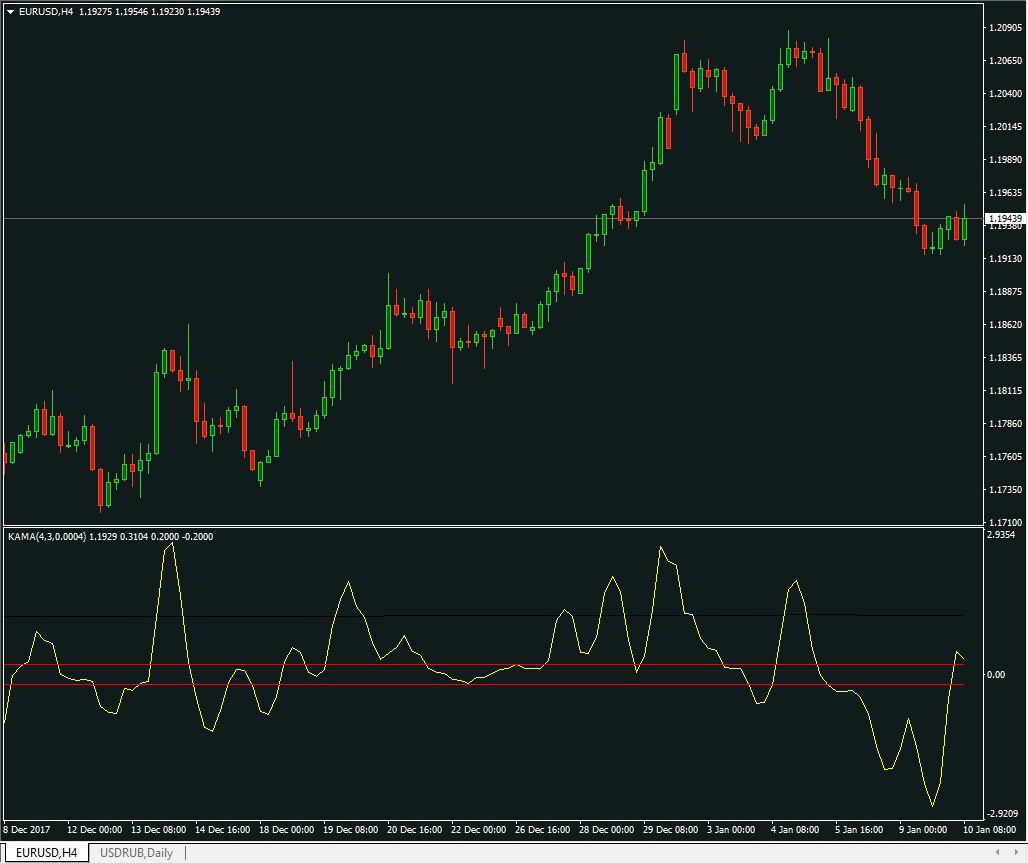Screen dimensions: 1028x863
Task: Open the USDRUB,Daily chart tab
Action: click(x=136, y=853)
